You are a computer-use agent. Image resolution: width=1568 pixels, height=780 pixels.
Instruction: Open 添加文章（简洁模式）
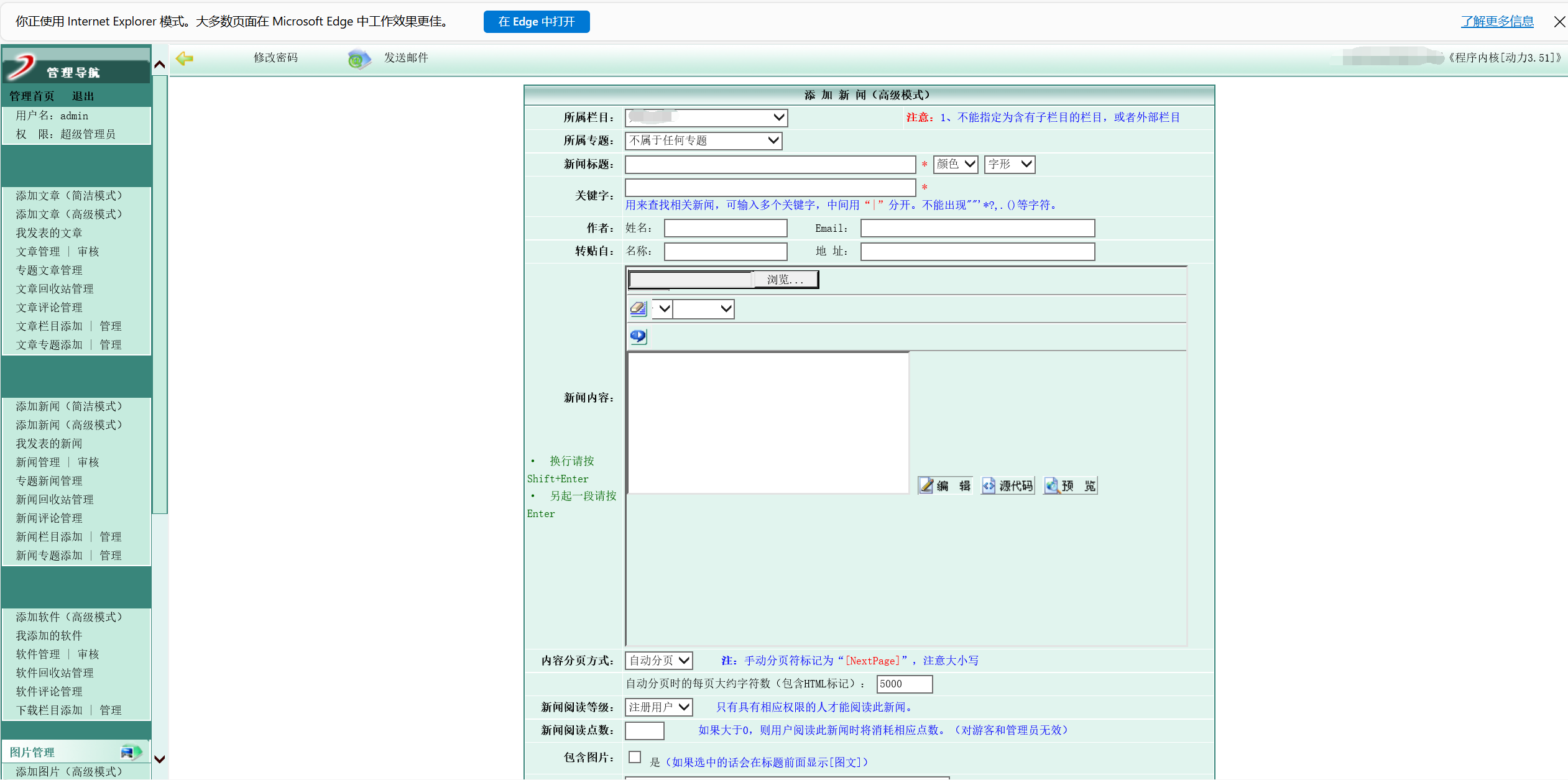point(69,196)
